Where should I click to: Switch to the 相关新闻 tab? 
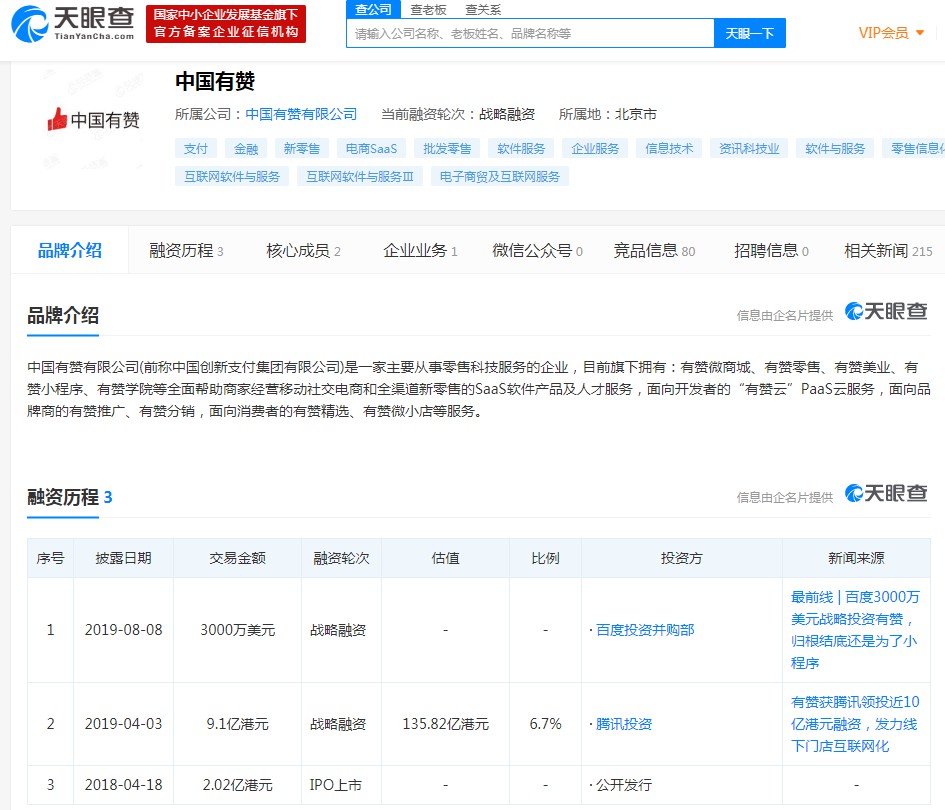pyautogui.click(x=888, y=250)
